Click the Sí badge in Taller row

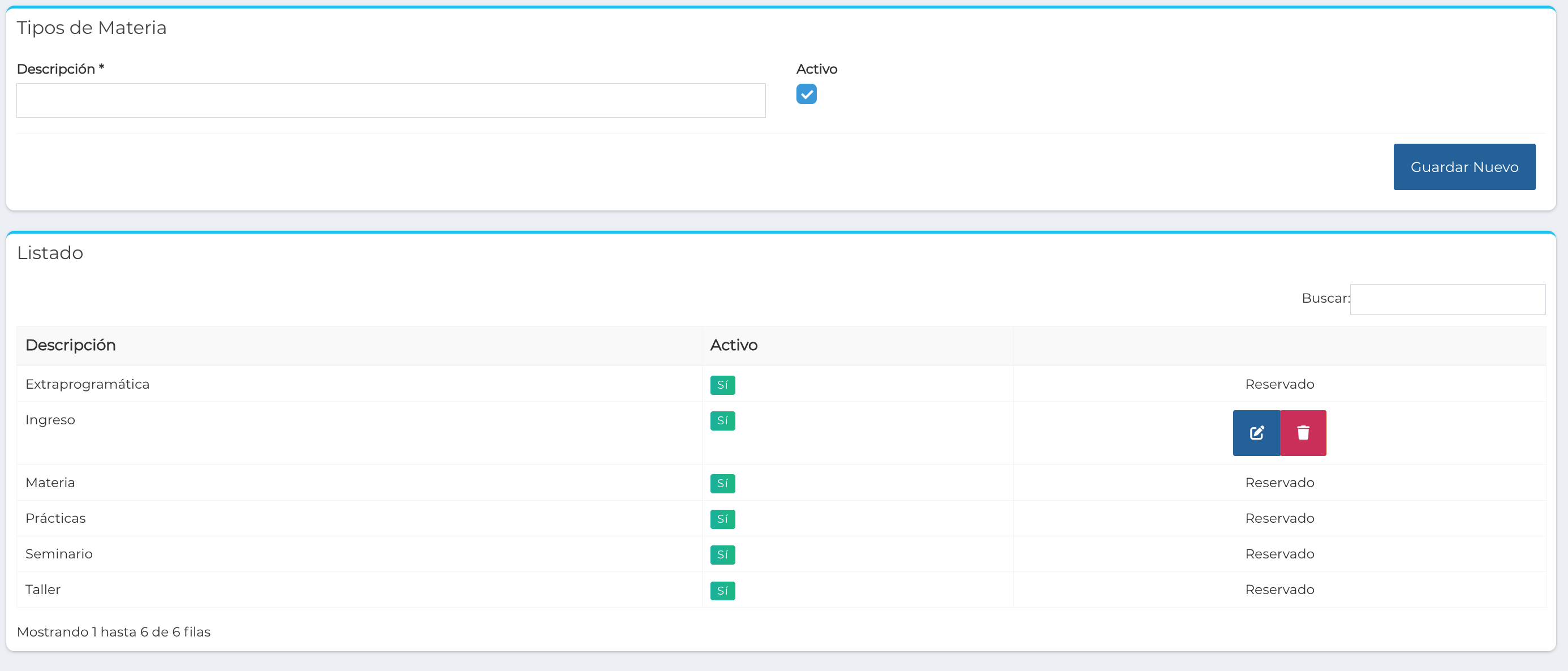(x=722, y=591)
